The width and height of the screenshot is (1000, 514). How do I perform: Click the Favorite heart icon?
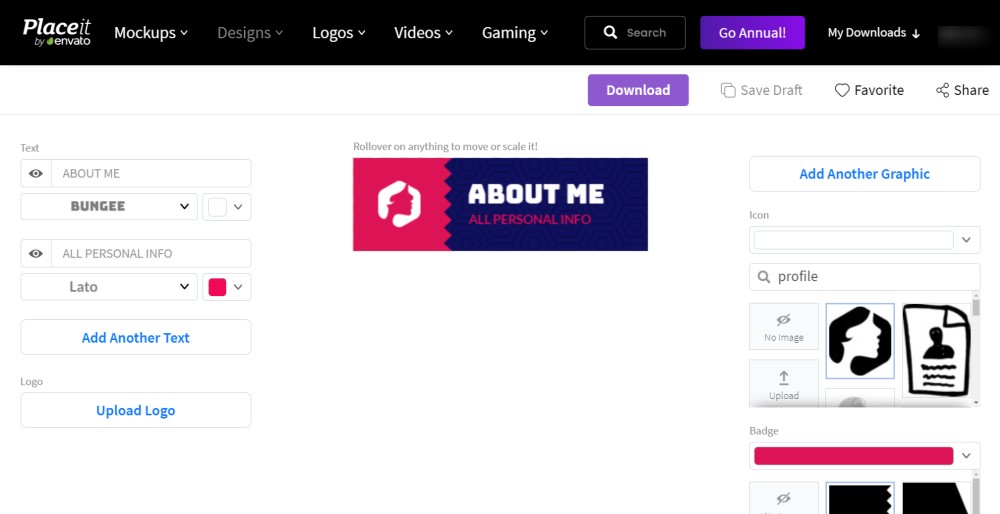coord(842,91)
